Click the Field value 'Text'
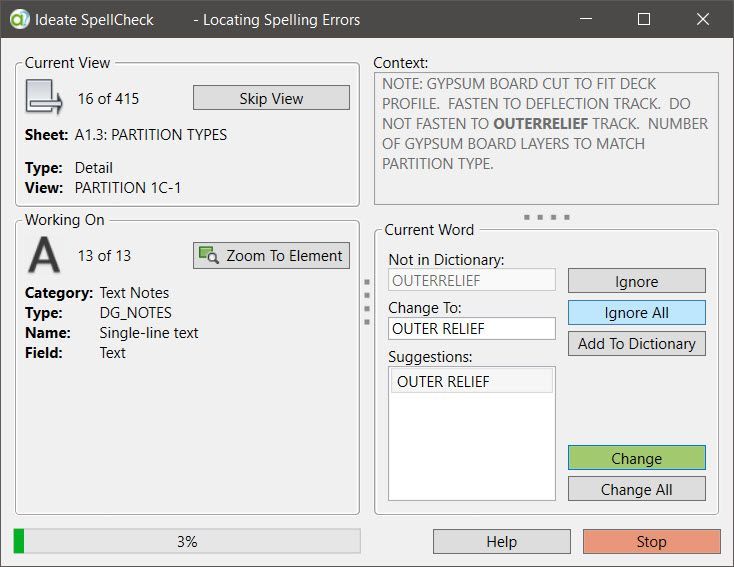This screenshot has height=567, width=734. 112,353
